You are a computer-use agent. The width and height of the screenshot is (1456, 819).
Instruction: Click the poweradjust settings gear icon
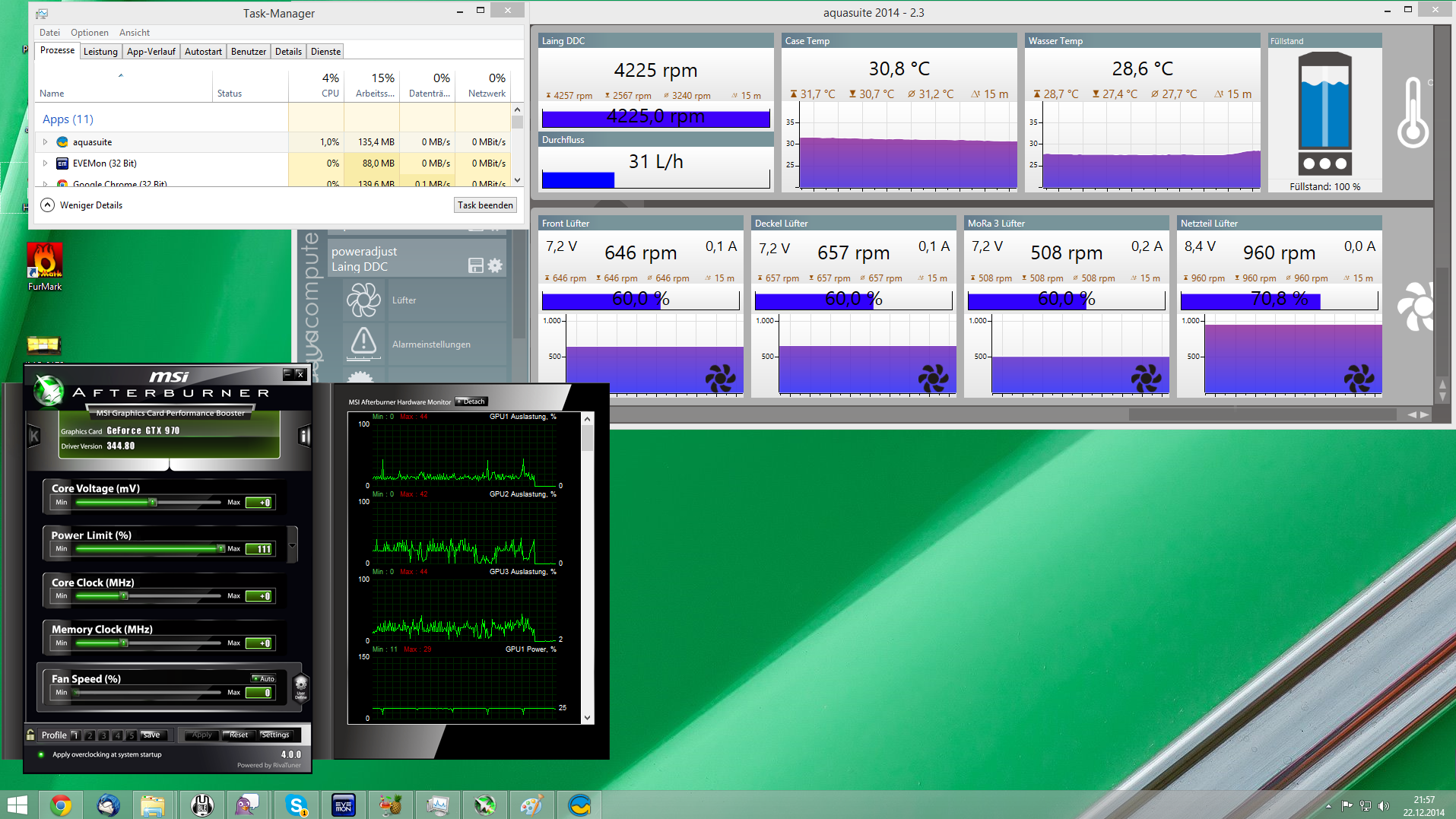[495, 265]
